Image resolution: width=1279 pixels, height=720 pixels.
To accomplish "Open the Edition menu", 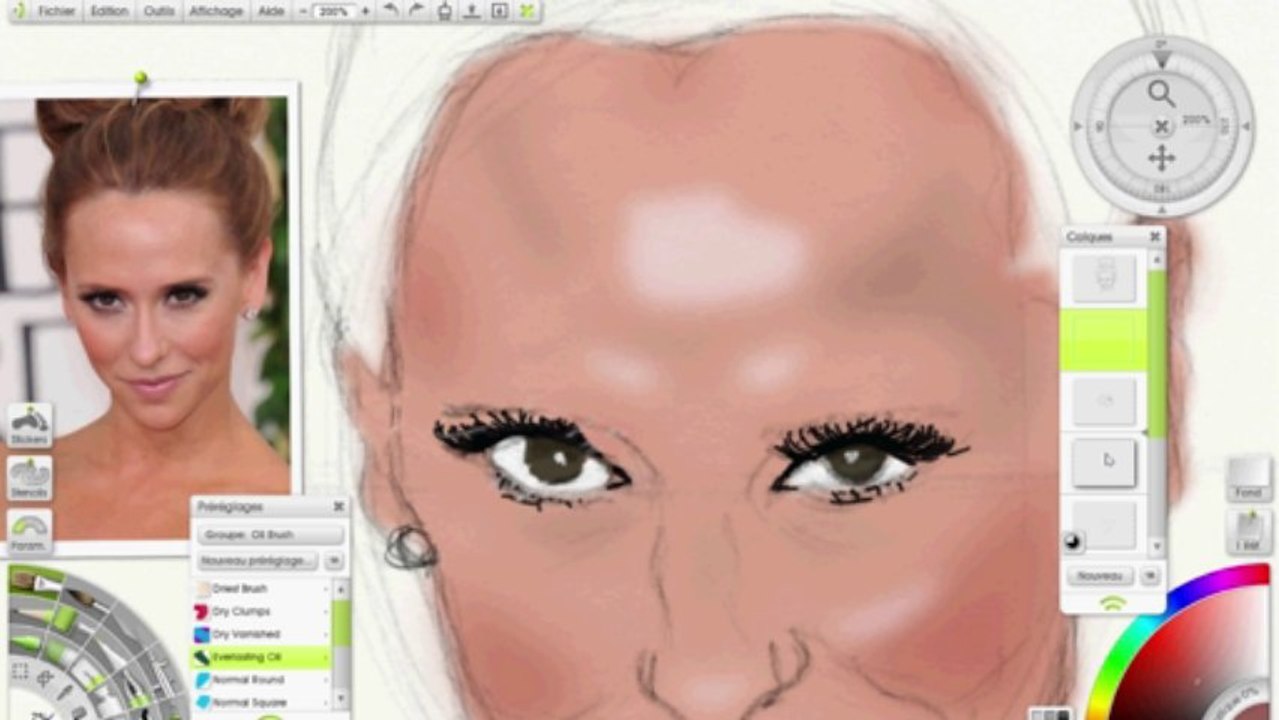I will click(109, 11).
